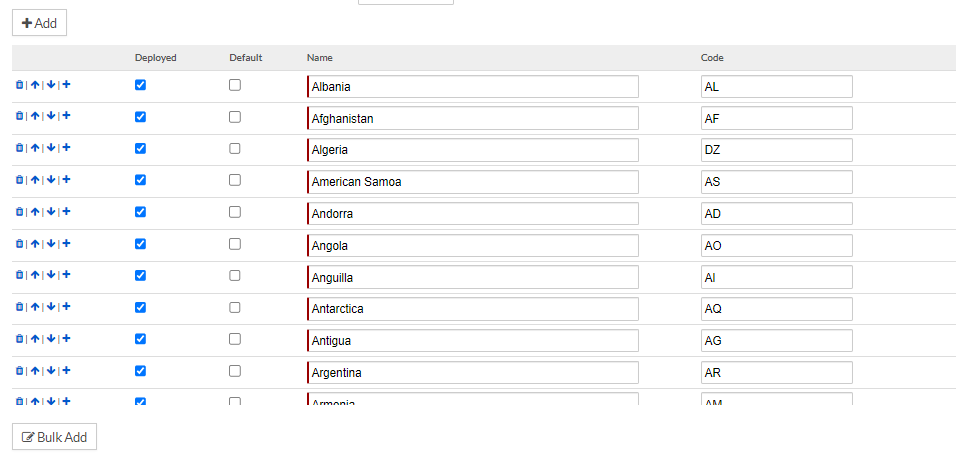Image resolution: width=964 pixels, height=462 pixels.
Task: Click the AS code input field
Action: pyautogui.click(x=776, y=182)
